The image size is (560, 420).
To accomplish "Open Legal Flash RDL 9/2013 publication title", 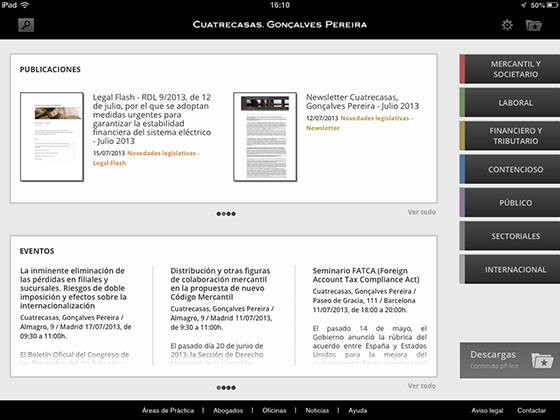I will tap(152, 119).
